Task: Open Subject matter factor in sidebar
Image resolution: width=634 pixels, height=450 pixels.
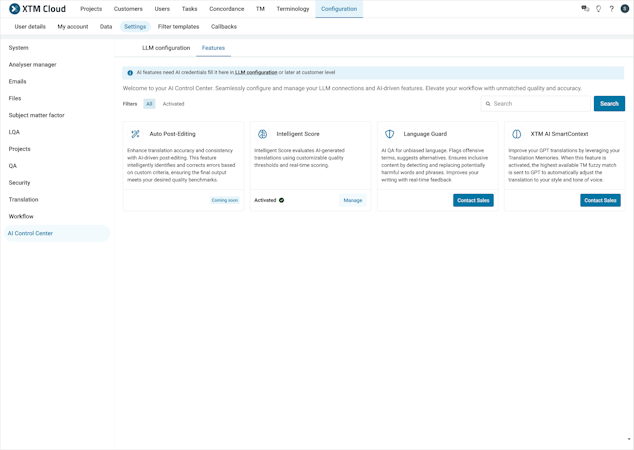Action: [x=36, y=115]
